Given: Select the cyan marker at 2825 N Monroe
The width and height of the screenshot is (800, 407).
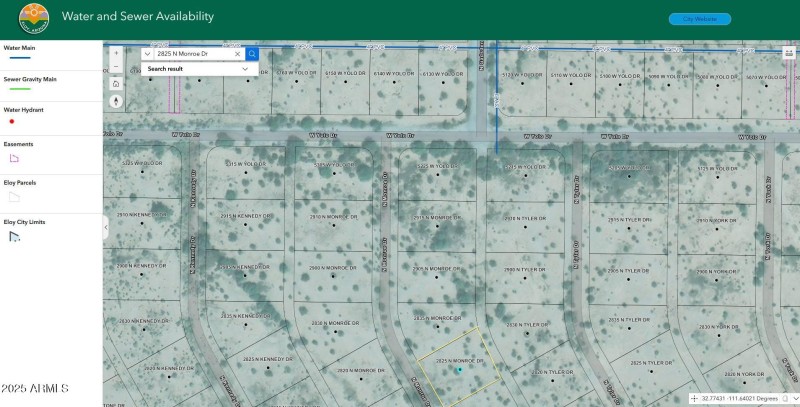Looking at the screenshot, I should pos(459,370).
